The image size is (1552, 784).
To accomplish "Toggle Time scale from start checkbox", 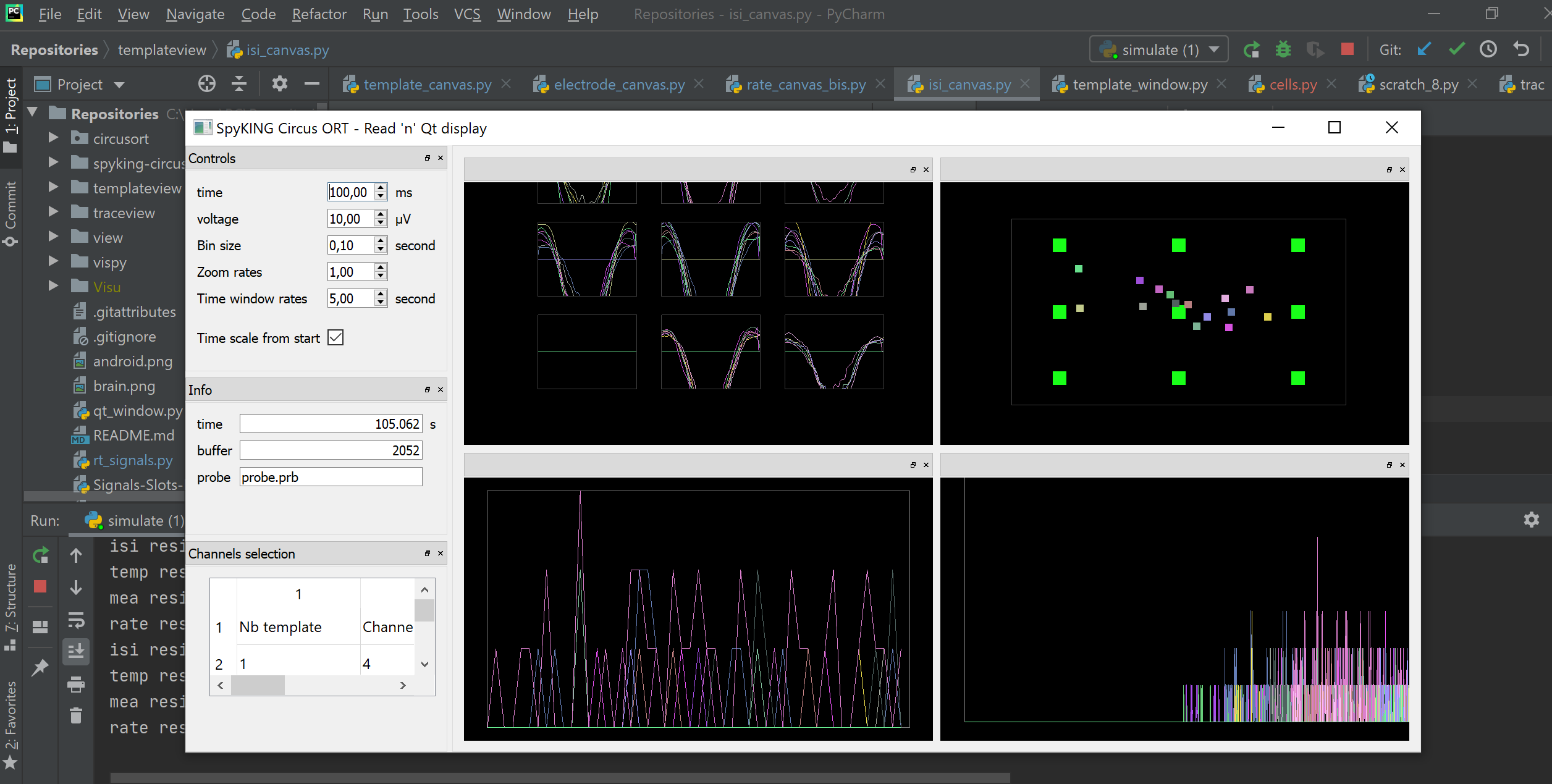I will (x=335, y=337).
